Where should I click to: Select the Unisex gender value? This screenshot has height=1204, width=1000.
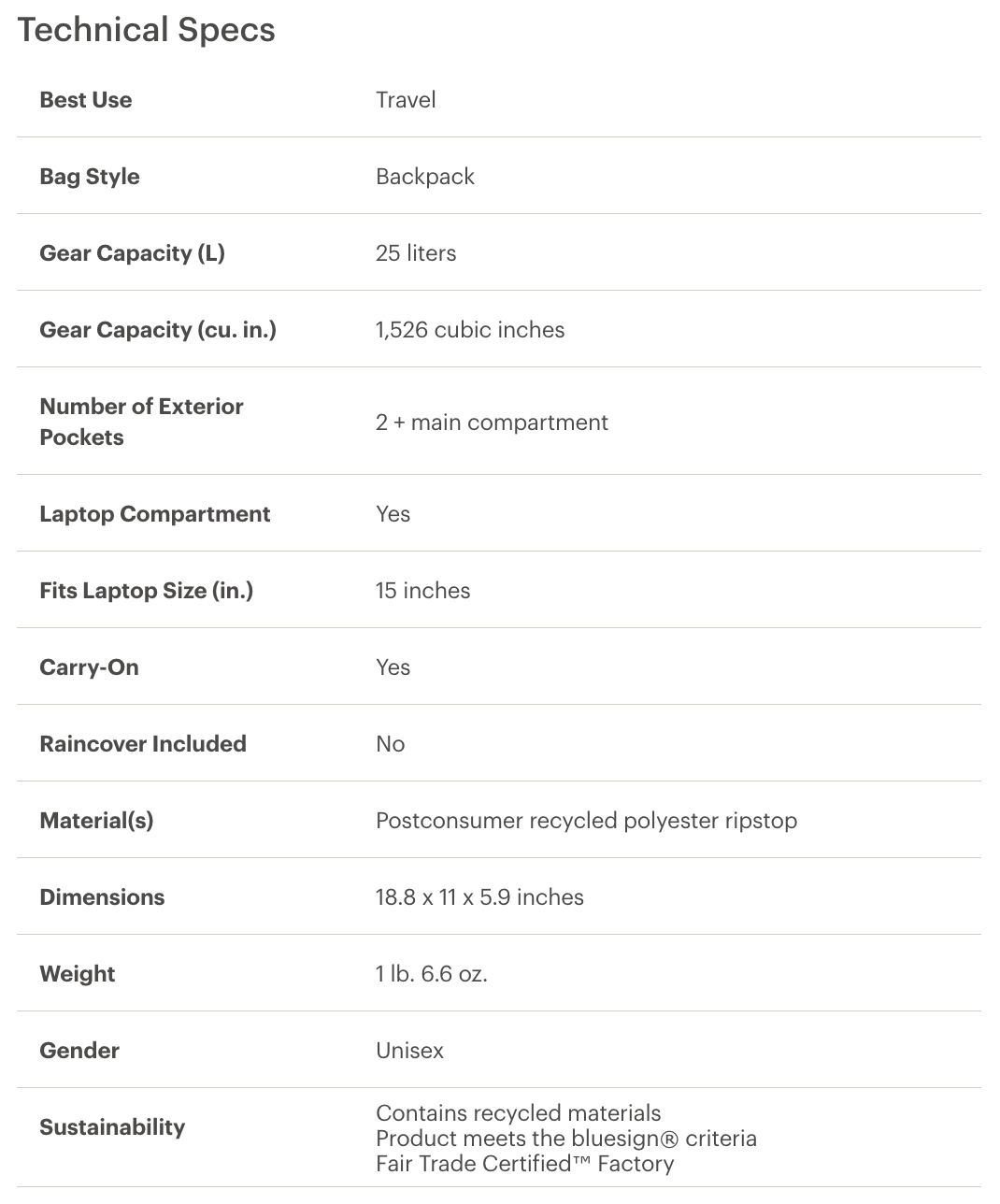point(409,1051)
